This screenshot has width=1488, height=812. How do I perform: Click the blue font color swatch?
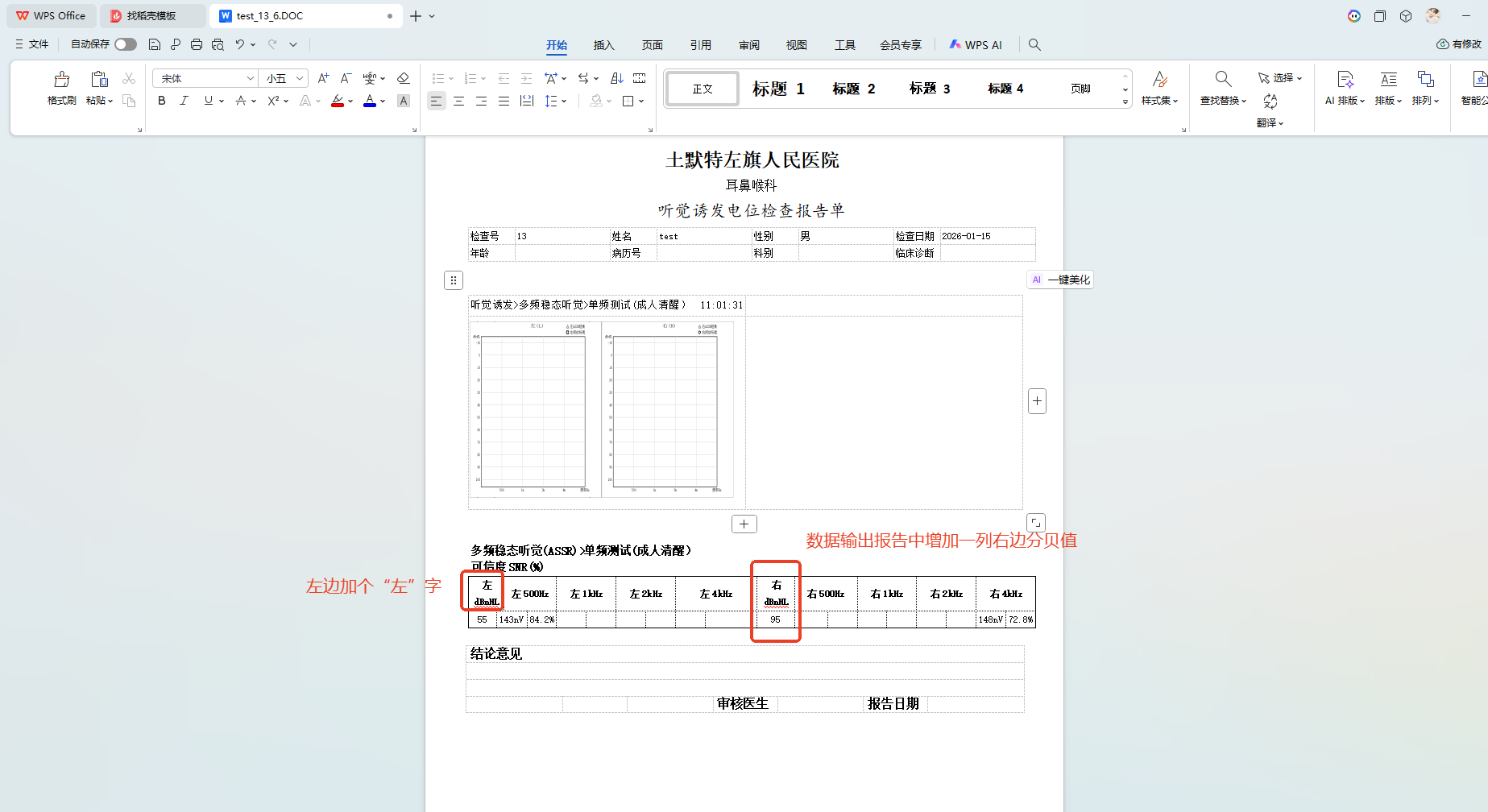tap(370, 101)
